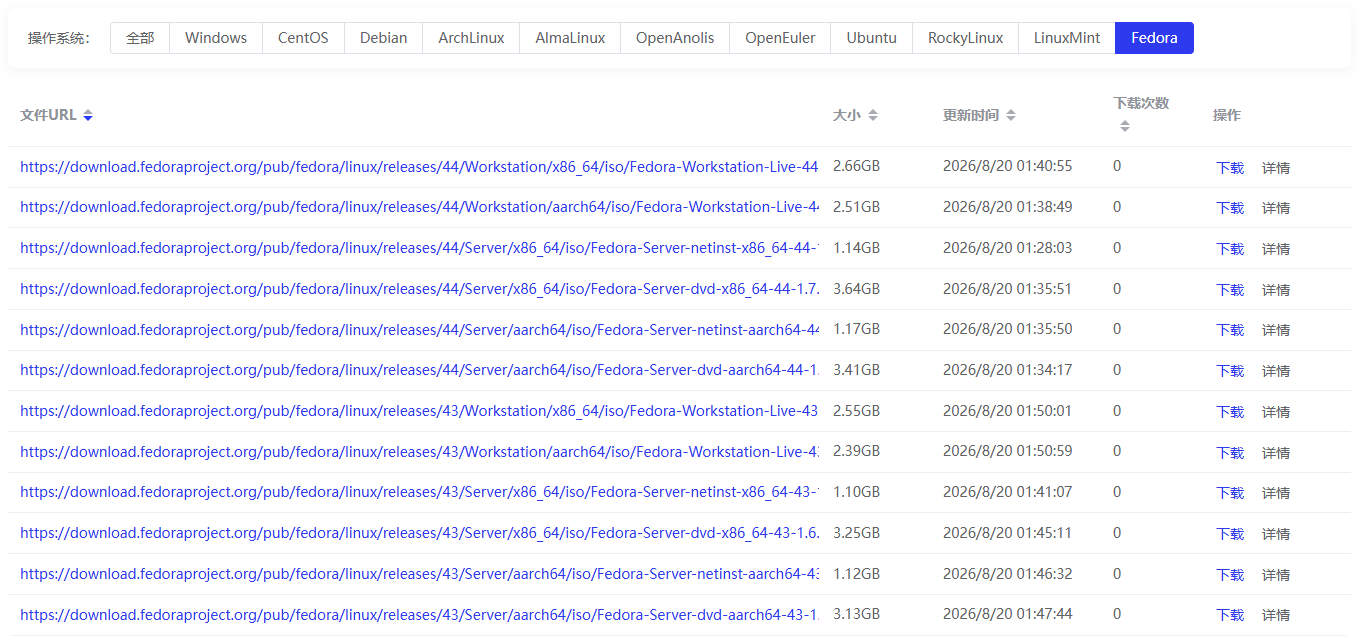The width and height of the screenshot is (1367, 644).
Task: View 详情 in the 2.39GB row
Action: coord(1276,453)
